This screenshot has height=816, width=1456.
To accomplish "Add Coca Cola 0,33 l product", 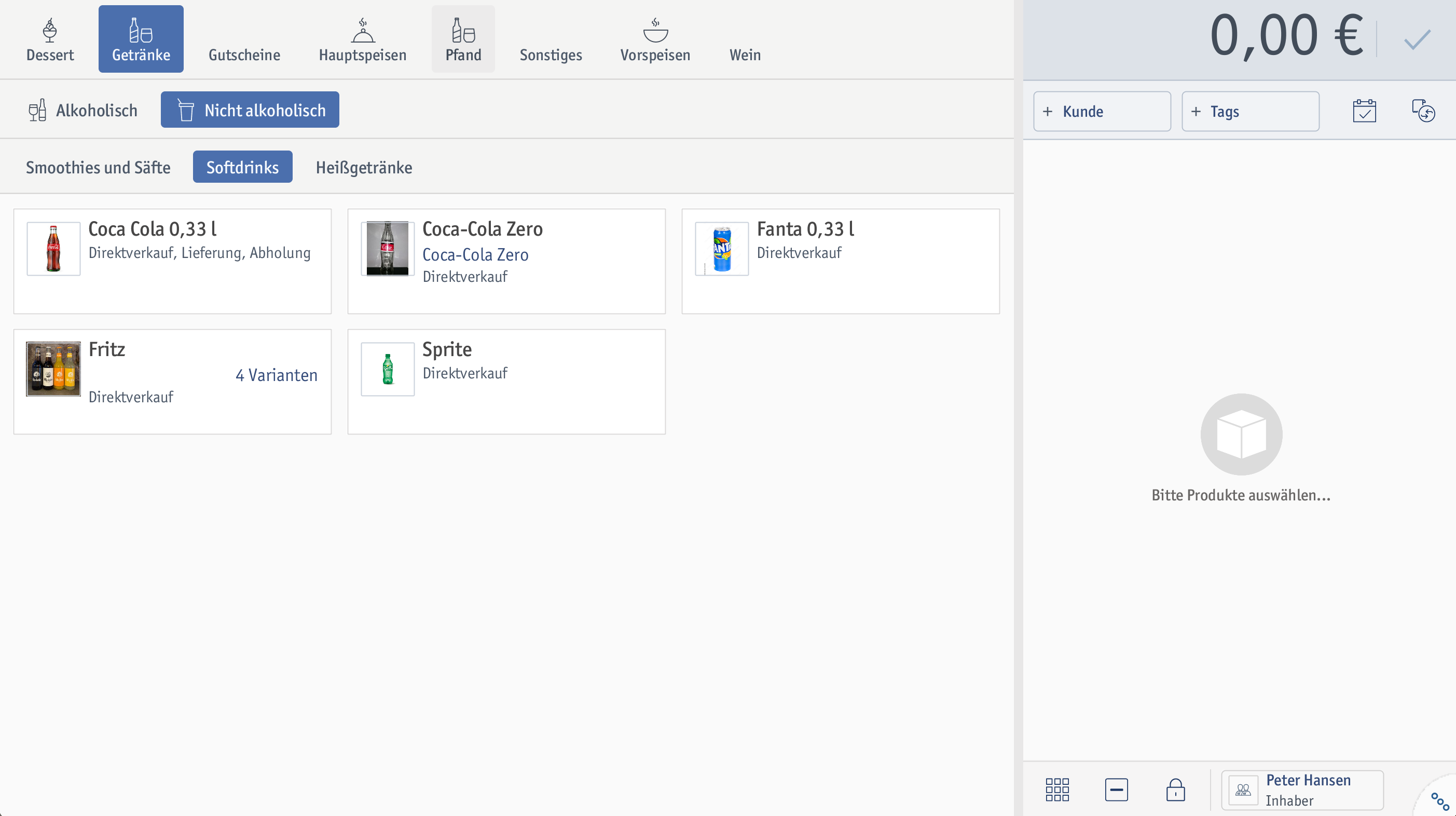I will point(172,261).
